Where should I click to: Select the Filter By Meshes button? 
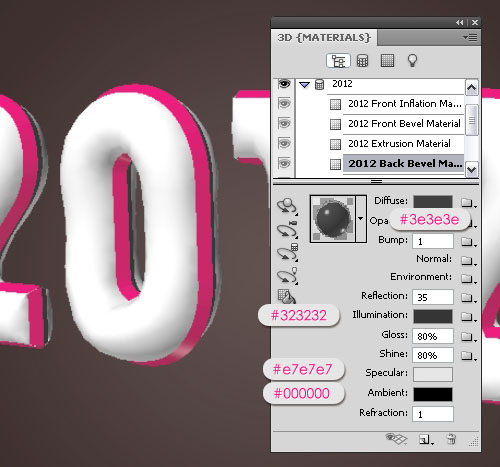362,61
